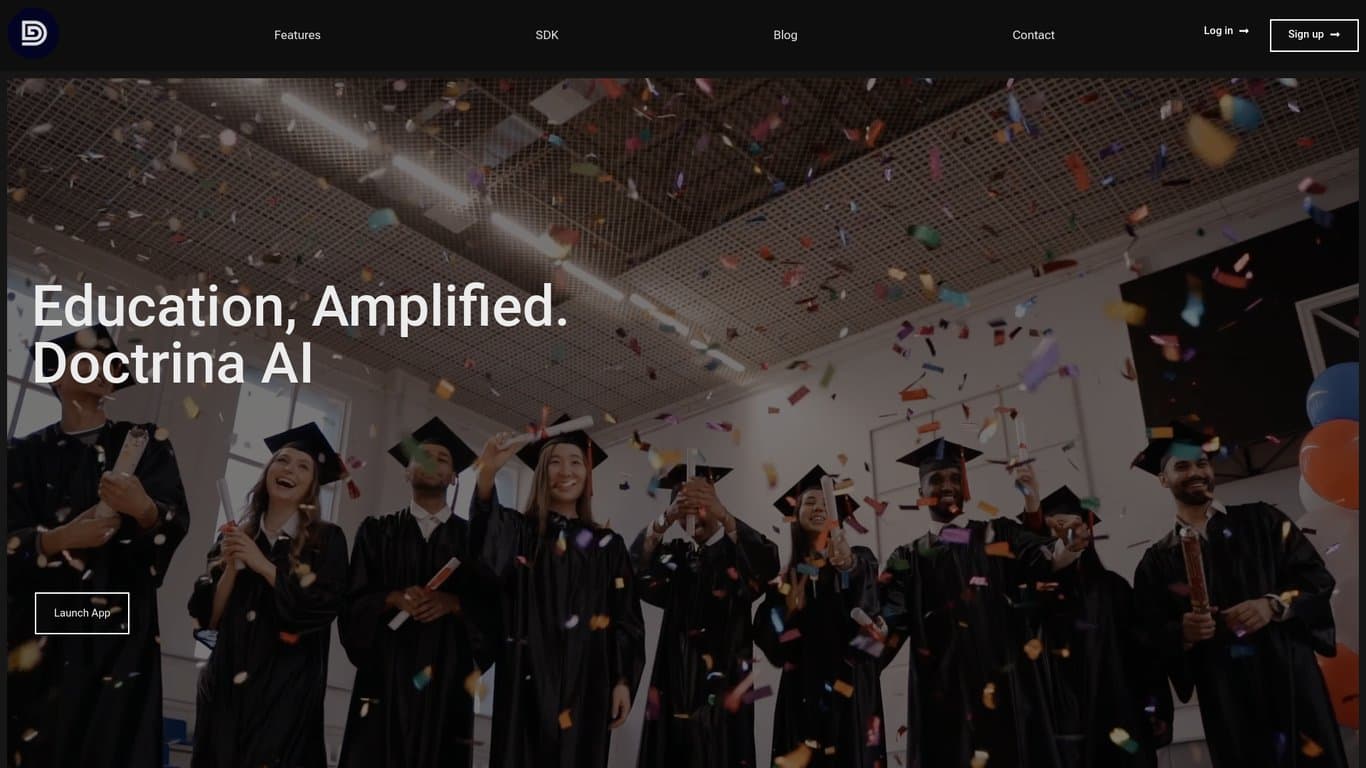Click the orange balloon in hero image
1366x768 pixels.
pos(1331,465)
